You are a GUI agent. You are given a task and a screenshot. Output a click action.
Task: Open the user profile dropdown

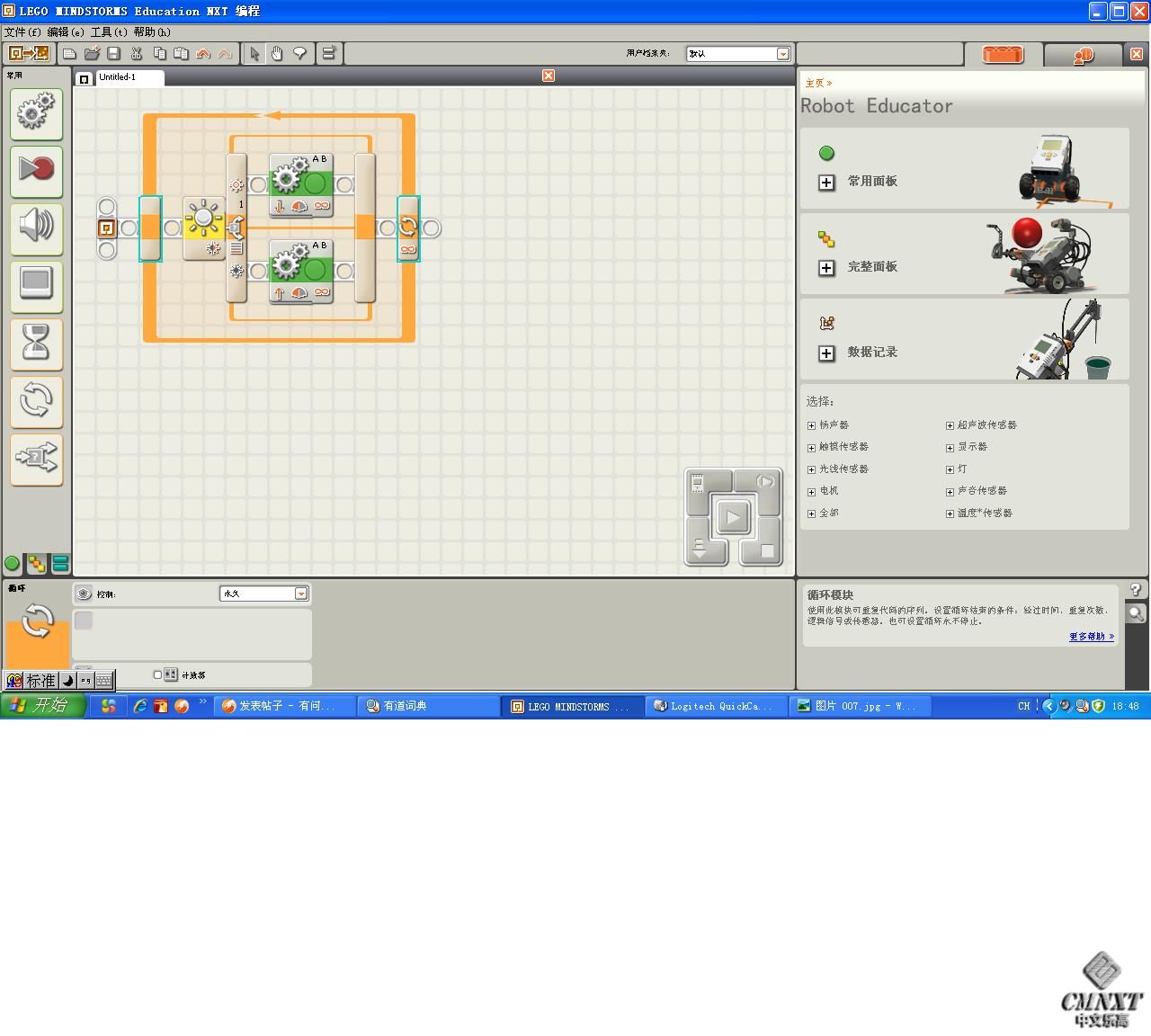(x=782, y=54)
